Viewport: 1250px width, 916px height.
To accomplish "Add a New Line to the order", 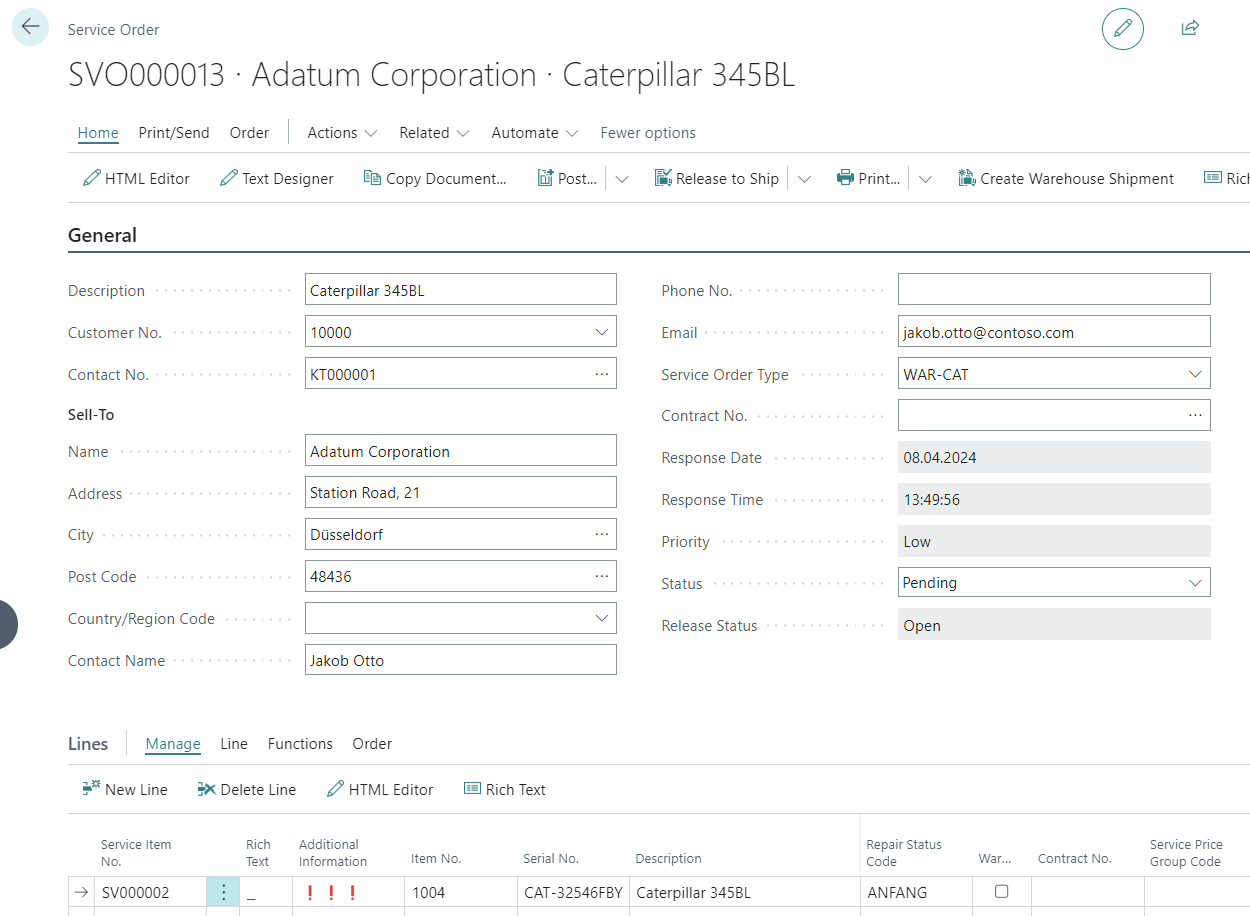I will tap(125, 790).
